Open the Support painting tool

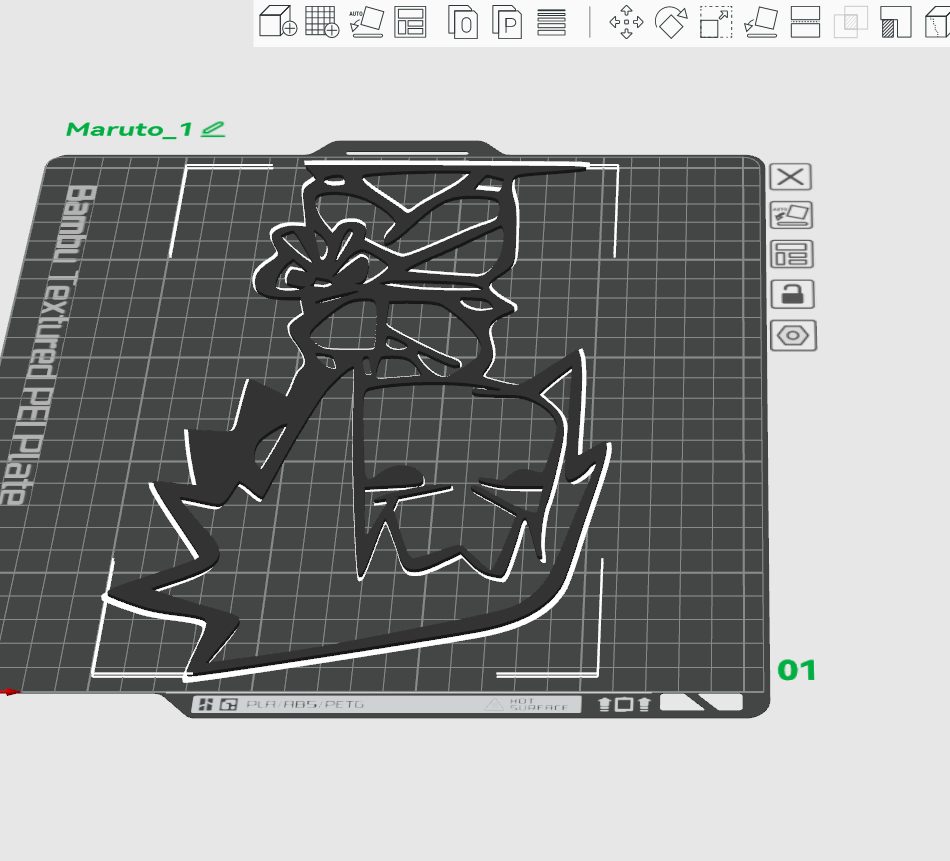click(896, 22)
